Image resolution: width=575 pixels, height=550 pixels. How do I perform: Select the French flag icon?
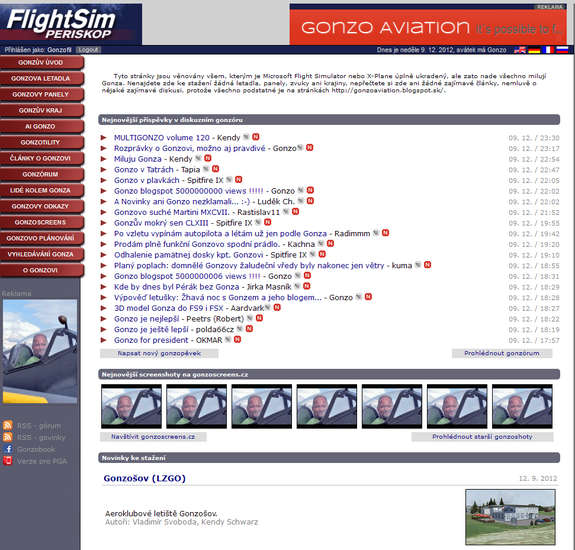click(x=547, y=50)
